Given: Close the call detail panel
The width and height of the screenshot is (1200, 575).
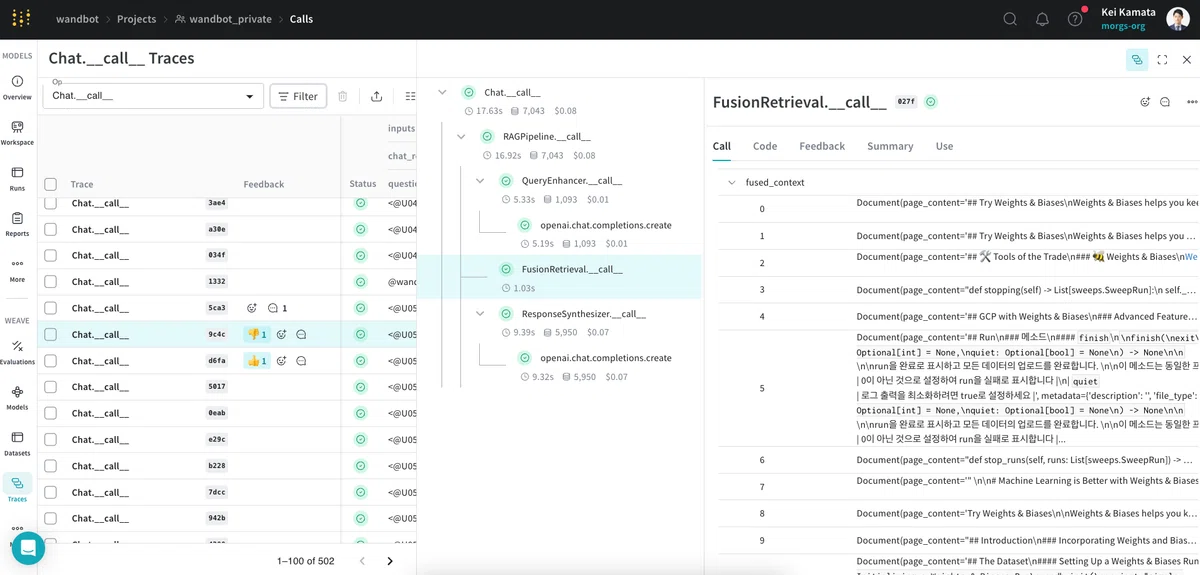Looking at the screenshot, I should click(x=1187, y=59).
